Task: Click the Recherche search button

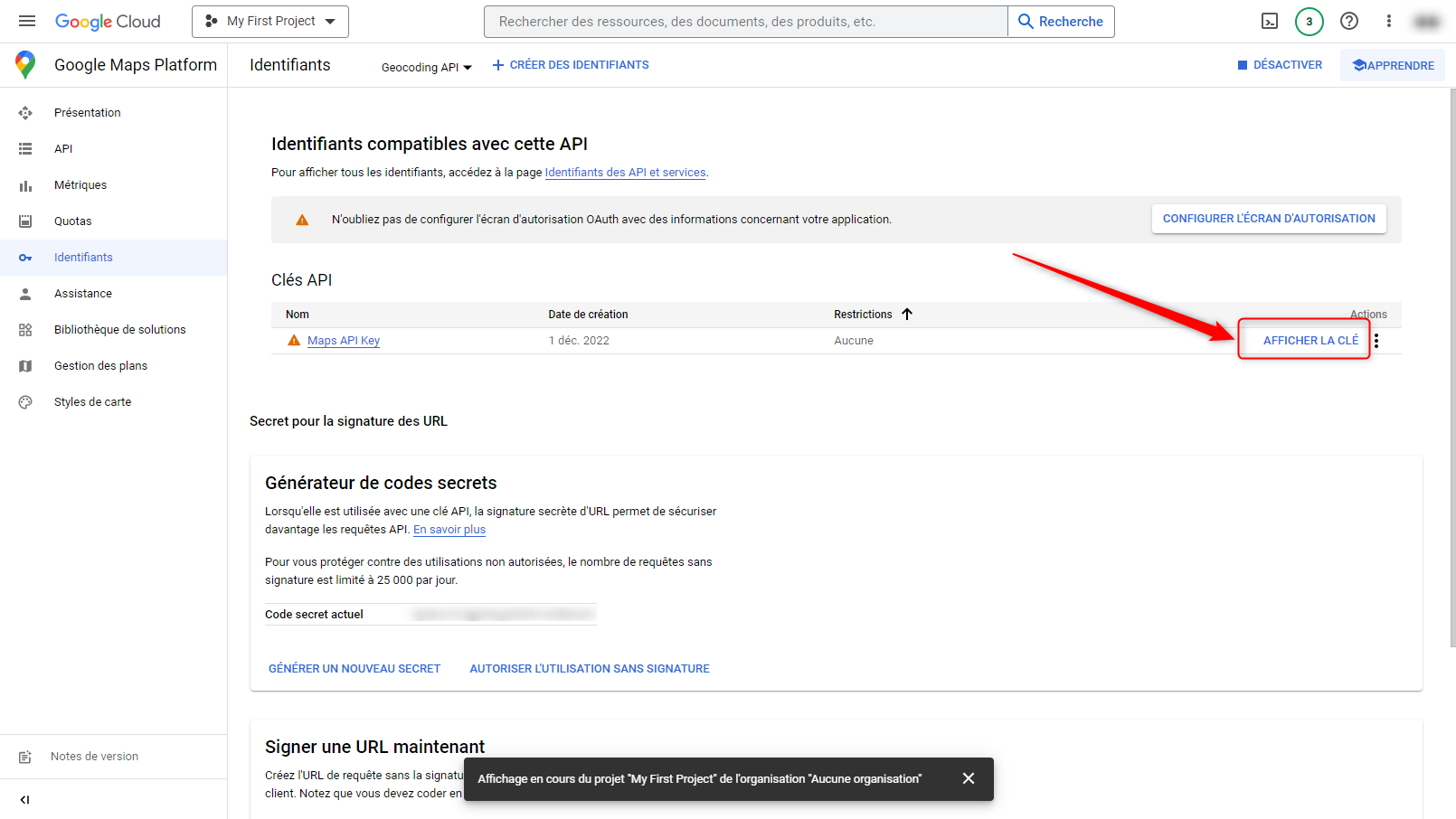Action: point(1061,22)
